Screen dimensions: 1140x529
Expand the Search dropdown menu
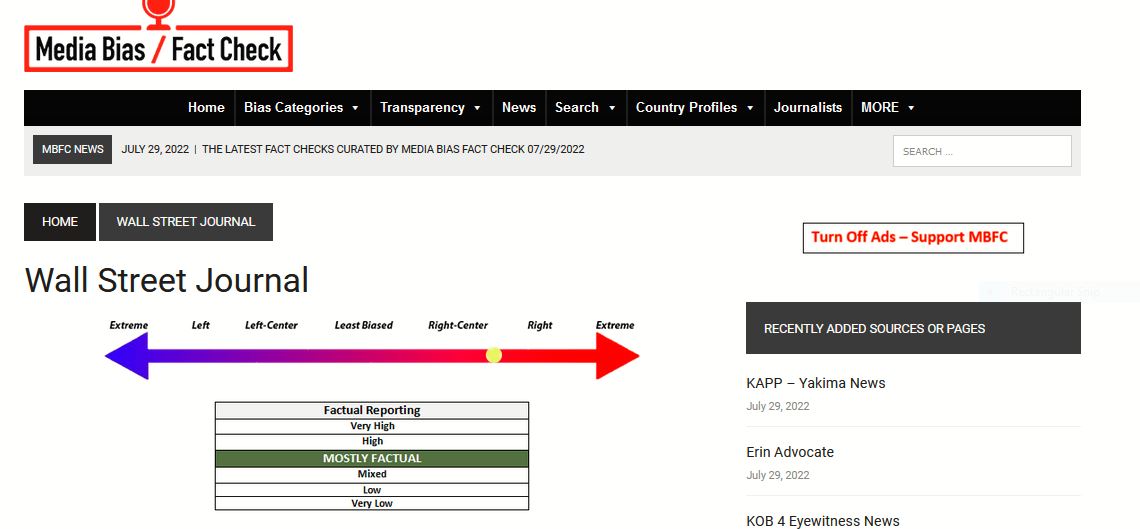coord(585,108)
